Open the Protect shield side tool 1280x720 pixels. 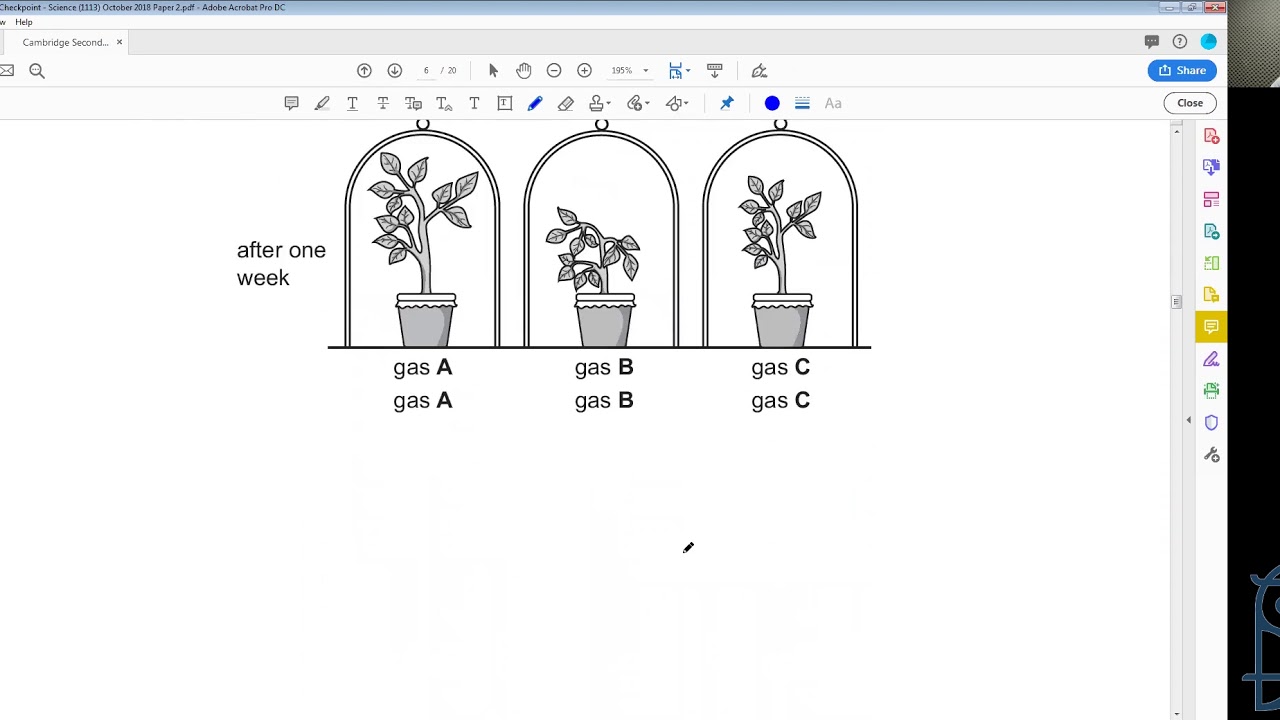pos(1211,423)
